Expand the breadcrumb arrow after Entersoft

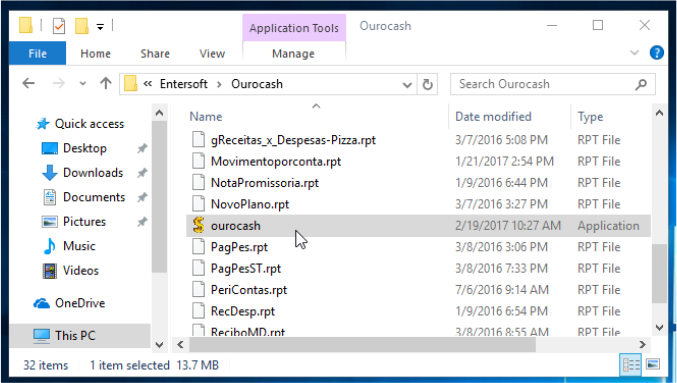pos(219,84)
